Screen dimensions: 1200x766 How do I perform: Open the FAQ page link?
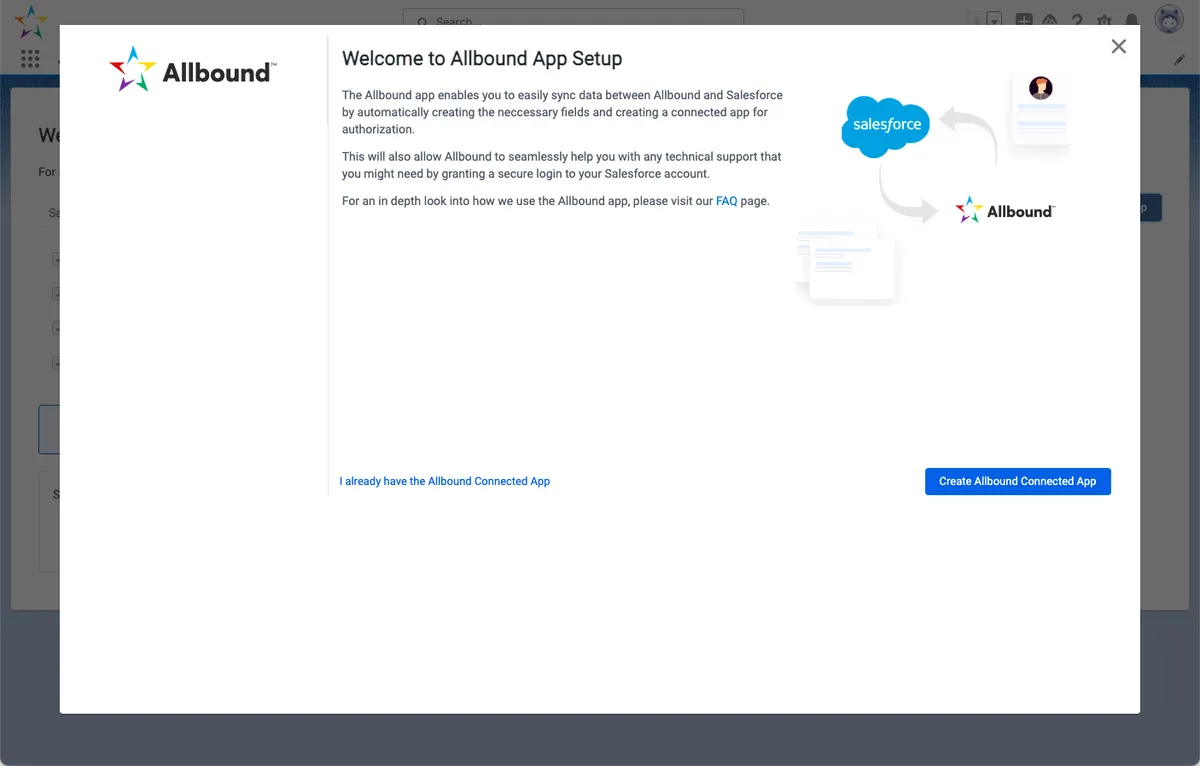click(727, 201)
